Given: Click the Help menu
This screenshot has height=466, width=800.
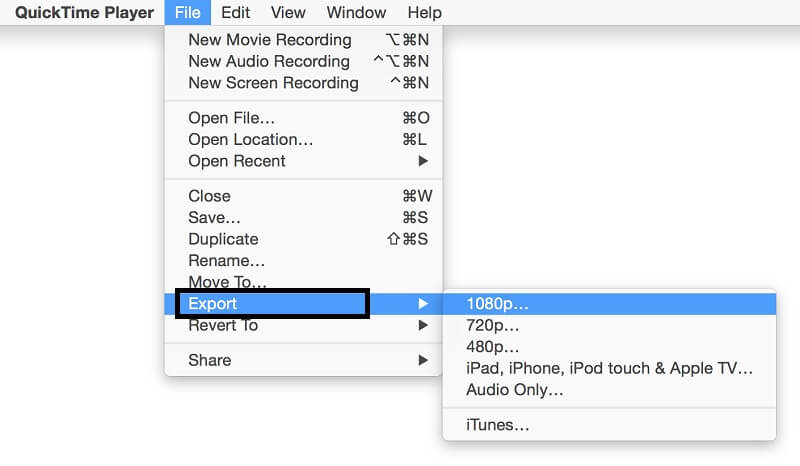Looking at the screenshot, I should tap(424, 13).
